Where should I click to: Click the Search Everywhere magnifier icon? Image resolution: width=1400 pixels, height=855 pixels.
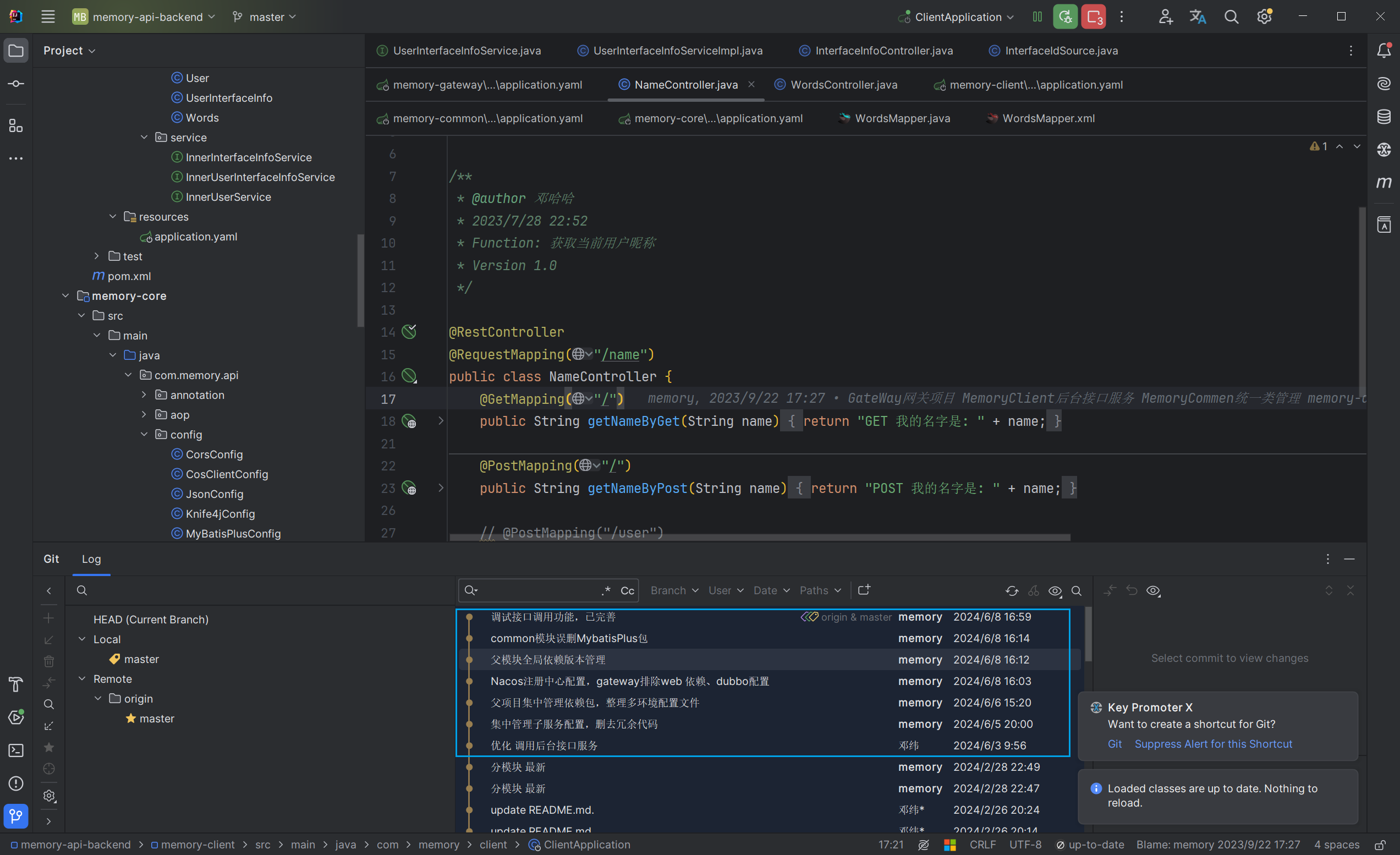click(x=1231, y=17)
